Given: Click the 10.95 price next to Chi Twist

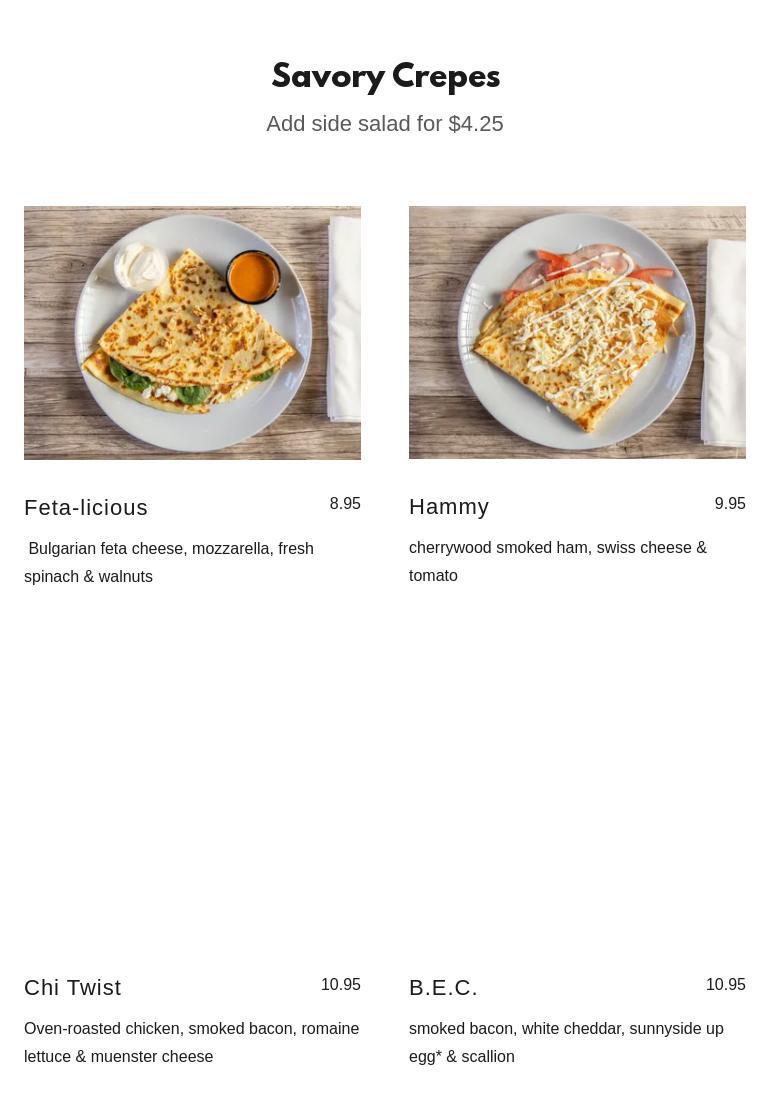Looking at the screenshot, I should (x=341, y=984).
